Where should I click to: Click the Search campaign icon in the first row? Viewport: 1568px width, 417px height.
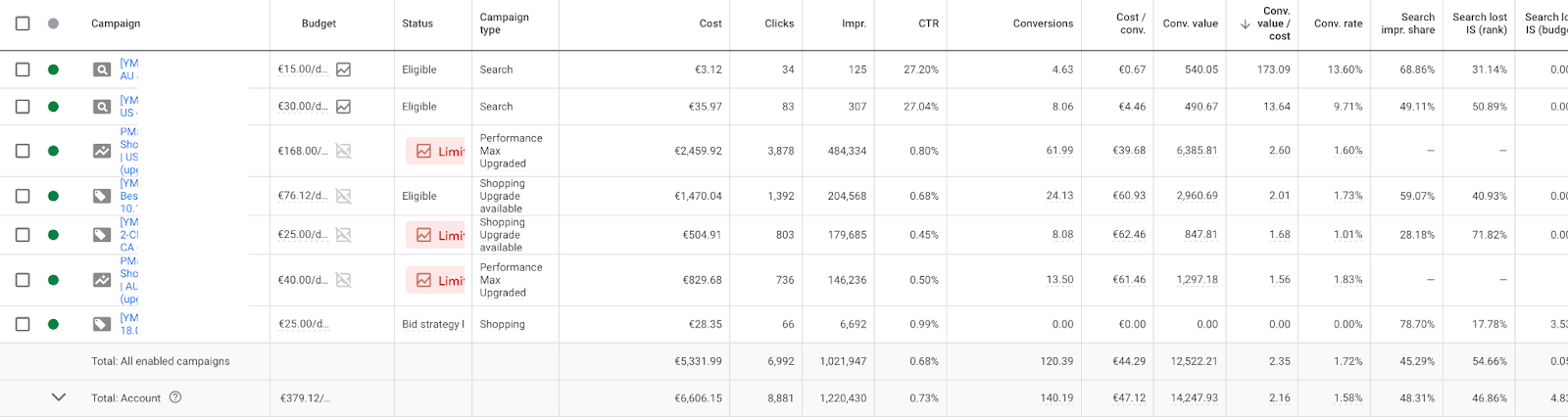pos(102,69)
